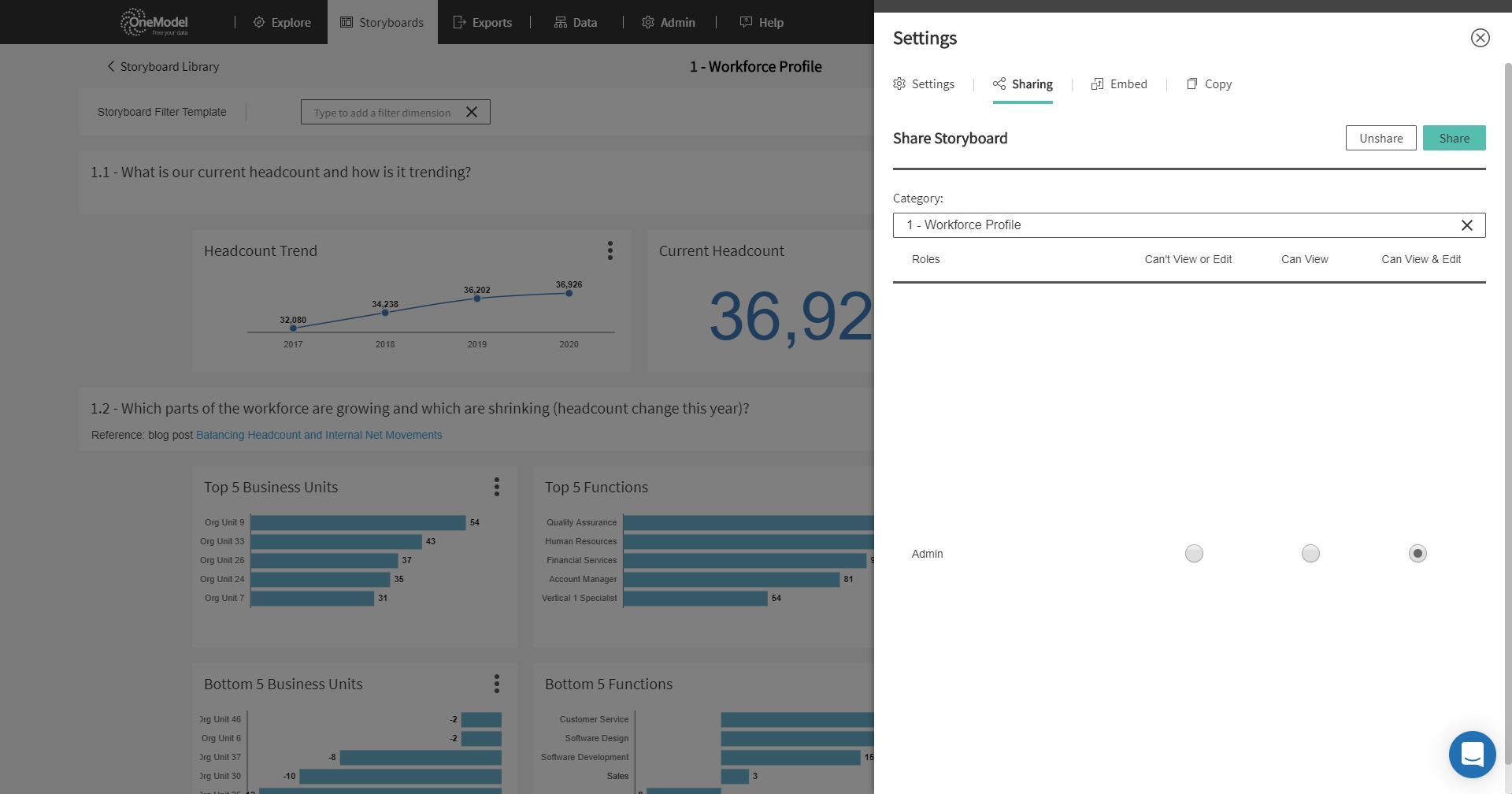The width and height of the screenshot is (1512, 794).
Task: Open Headcount Trend tile options menu
Action: click(x=610, y=250)
